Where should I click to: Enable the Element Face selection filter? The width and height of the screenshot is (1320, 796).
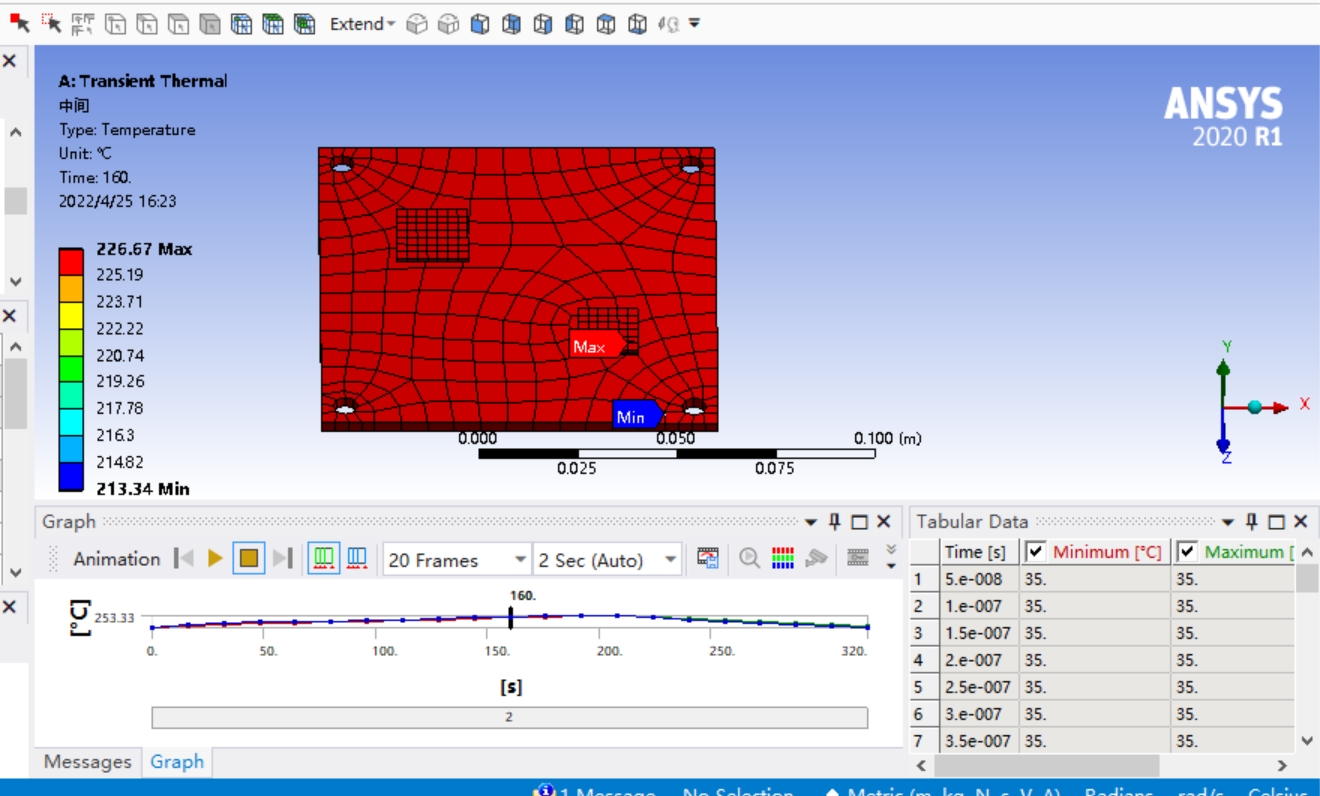coord(273,23)
